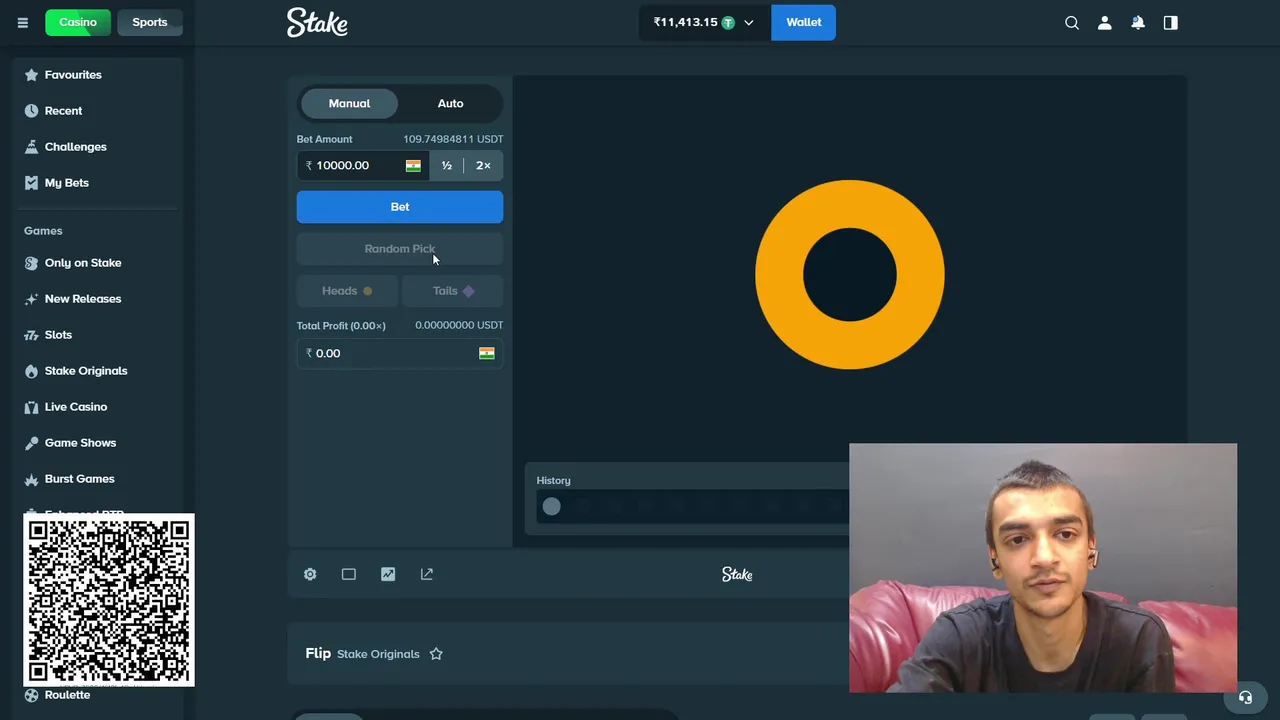Focus the Bet Amount input field
1280x720 pixels.
click(x=363, y=166)
